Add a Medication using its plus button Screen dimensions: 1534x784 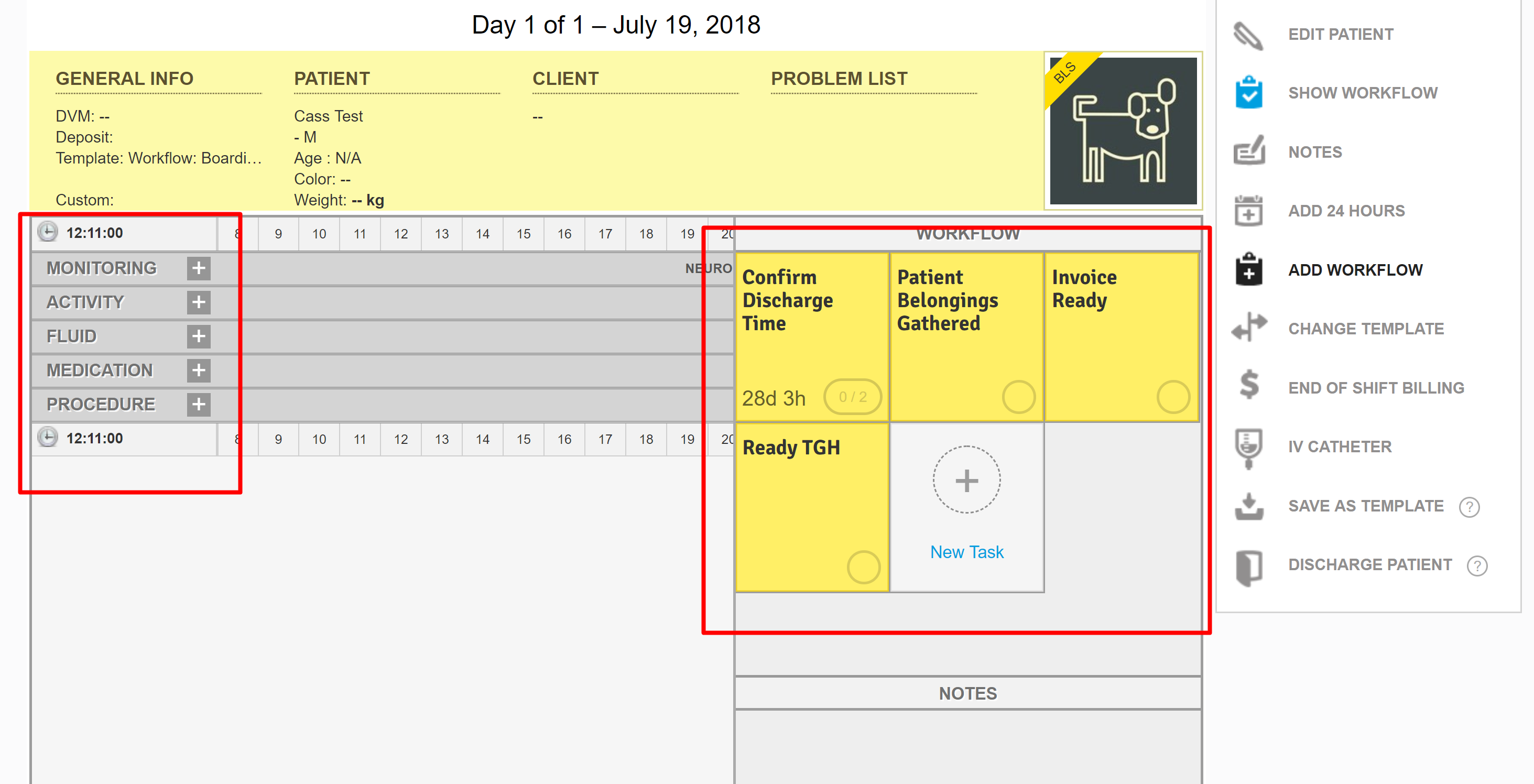198,371
